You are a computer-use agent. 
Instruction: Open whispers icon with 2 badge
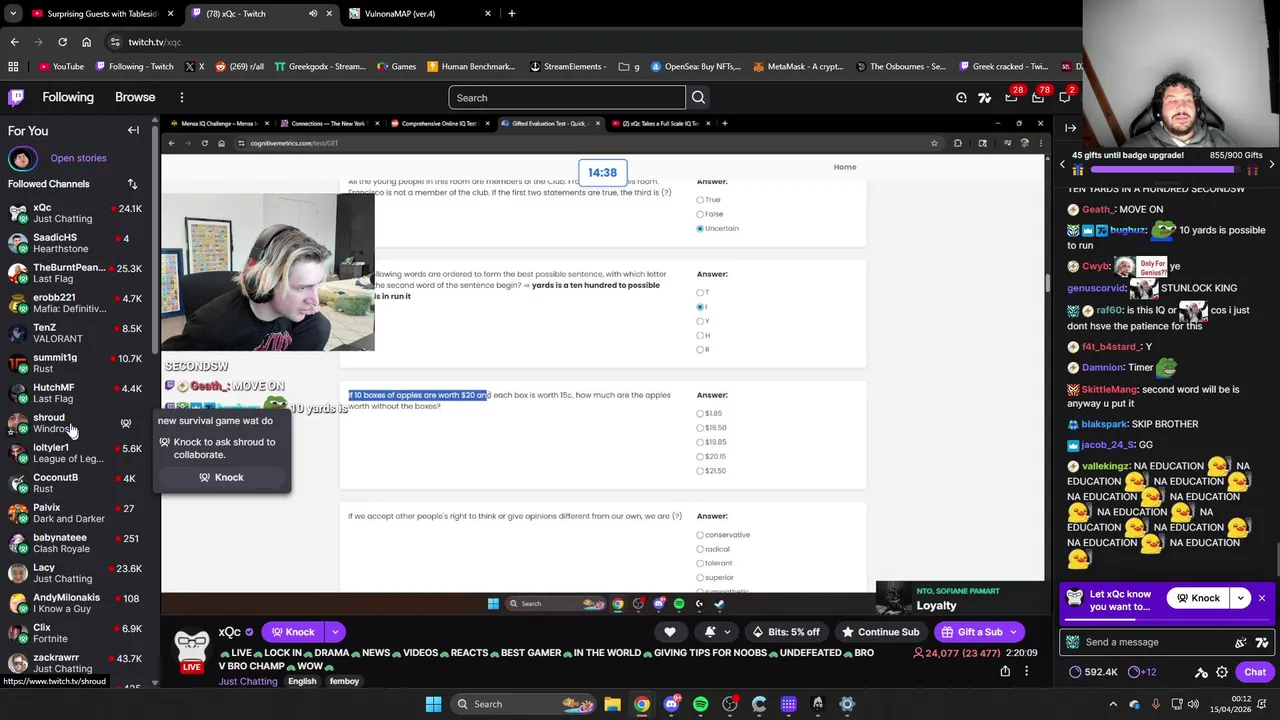[1065, 97]
